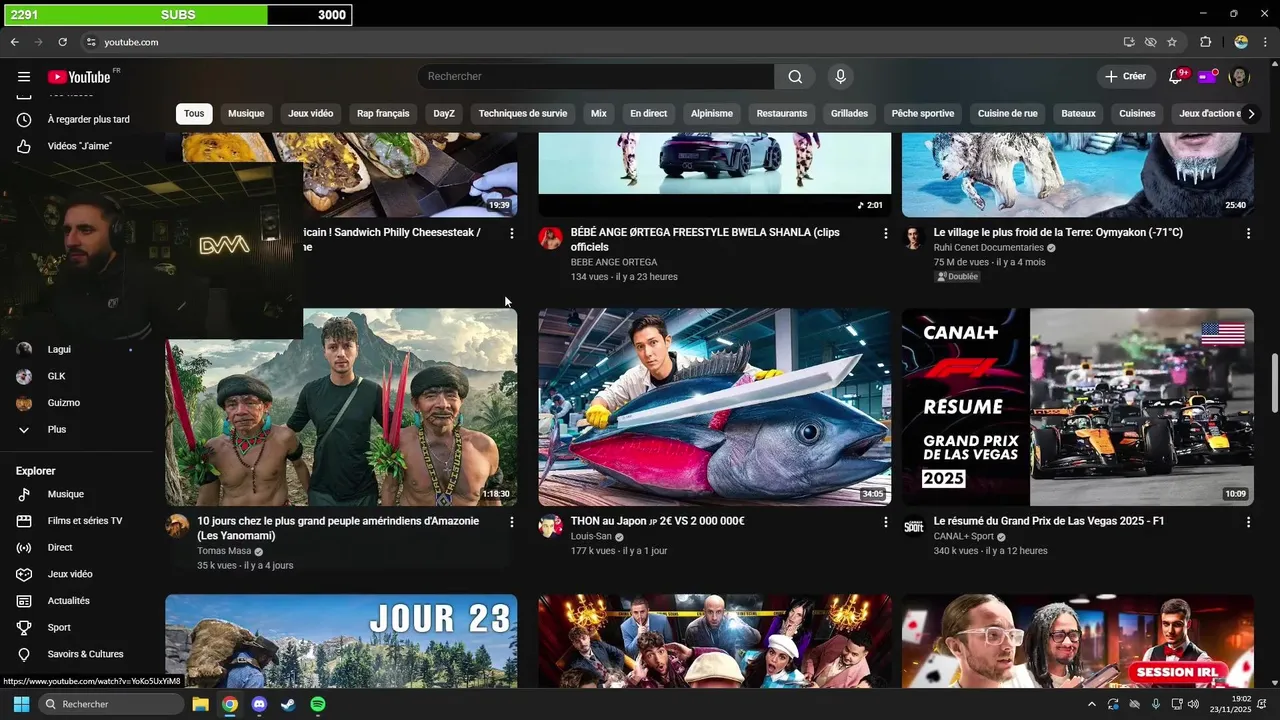Open options menu for the Oymyakon village video
Viewport: 1280px width, 720px height.
point(1248,233)
